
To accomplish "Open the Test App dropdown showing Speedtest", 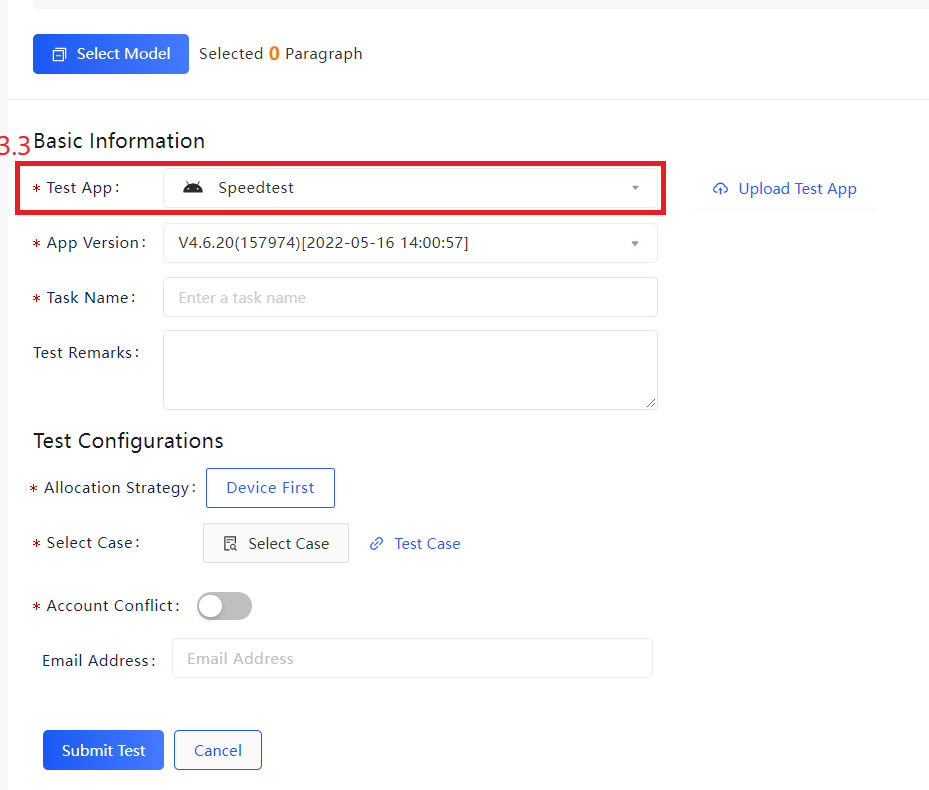I will [x=410, y=188].
